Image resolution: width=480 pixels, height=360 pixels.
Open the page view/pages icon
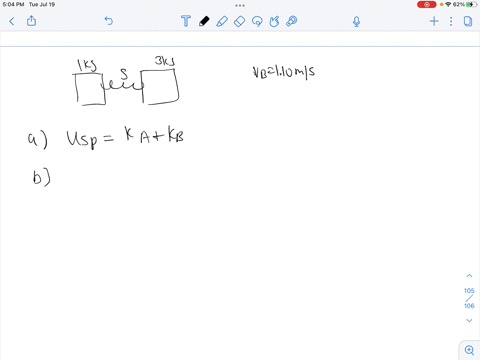468,21
